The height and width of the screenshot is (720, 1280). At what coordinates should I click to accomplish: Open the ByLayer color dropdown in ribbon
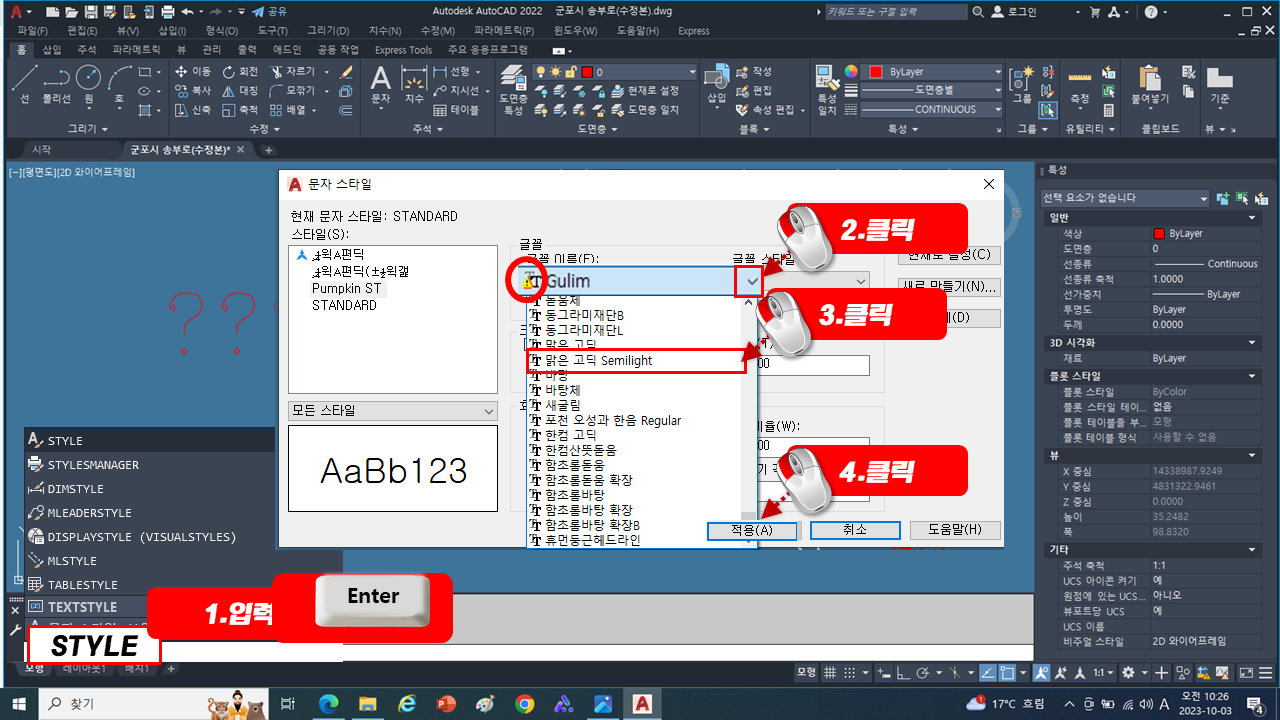tap(933, 72)
